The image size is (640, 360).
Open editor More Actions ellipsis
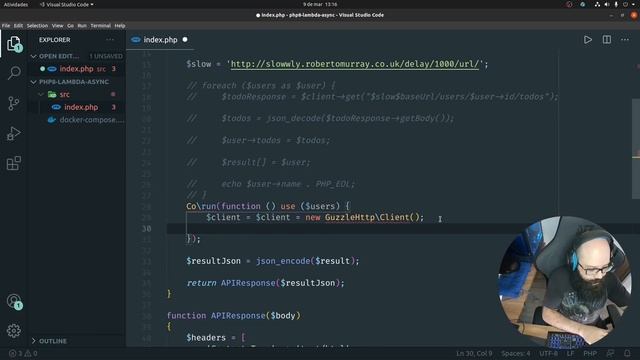[x=625, y=40]
